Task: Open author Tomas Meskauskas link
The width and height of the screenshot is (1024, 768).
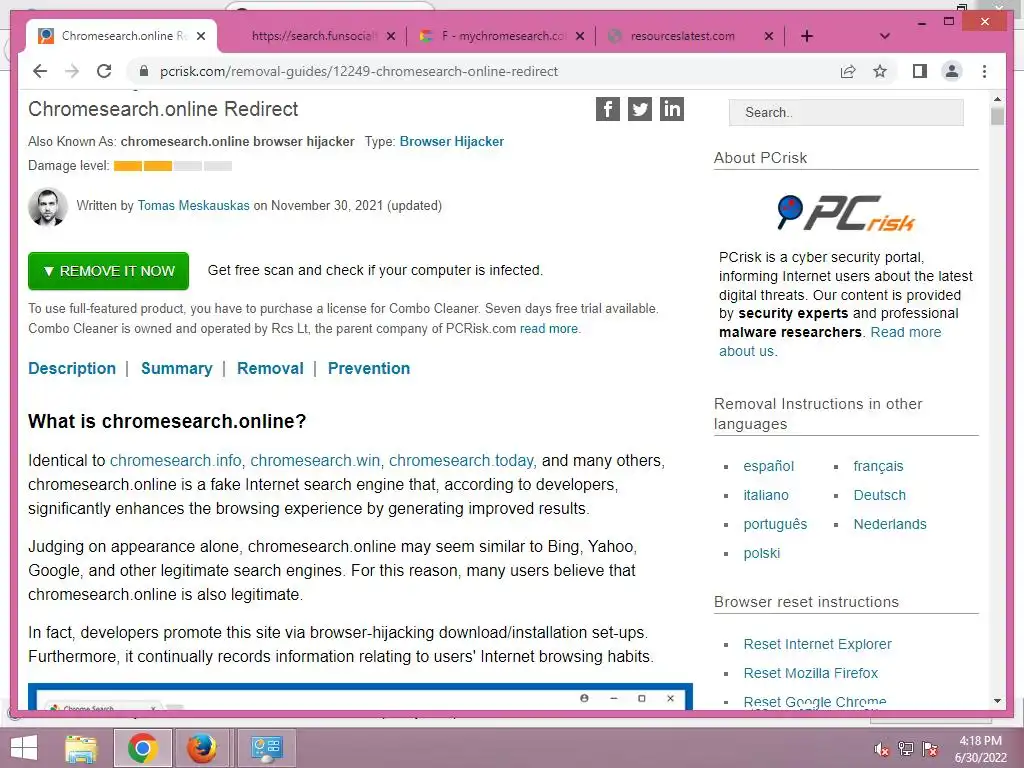Action: click(x=193, y=206)
